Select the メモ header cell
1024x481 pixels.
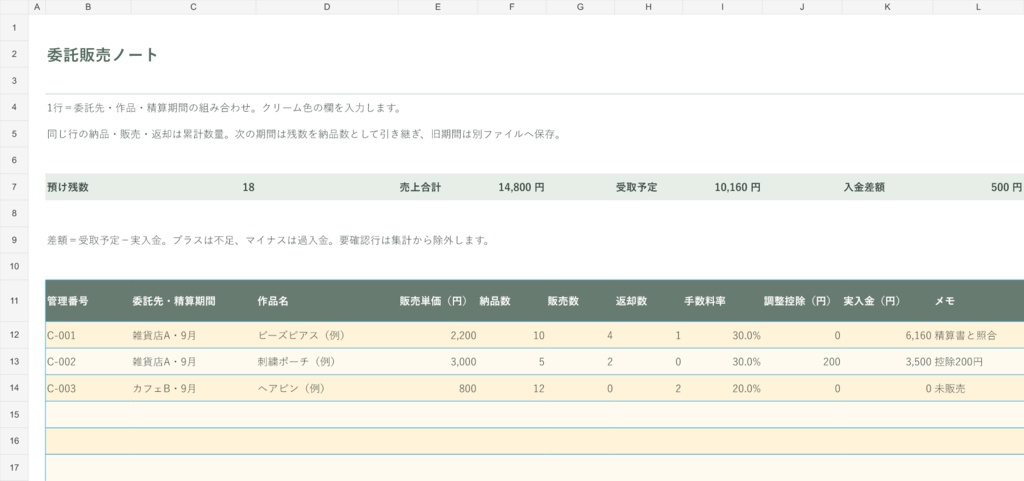(x=978, y=301)
